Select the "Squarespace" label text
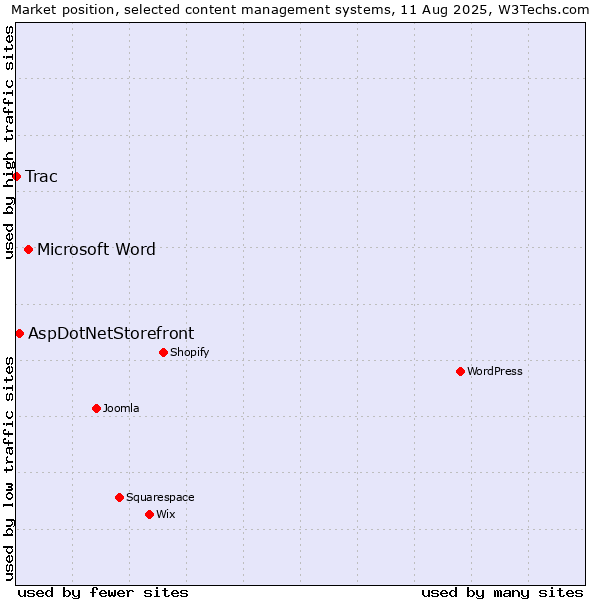600x600 pixels. 160,497
